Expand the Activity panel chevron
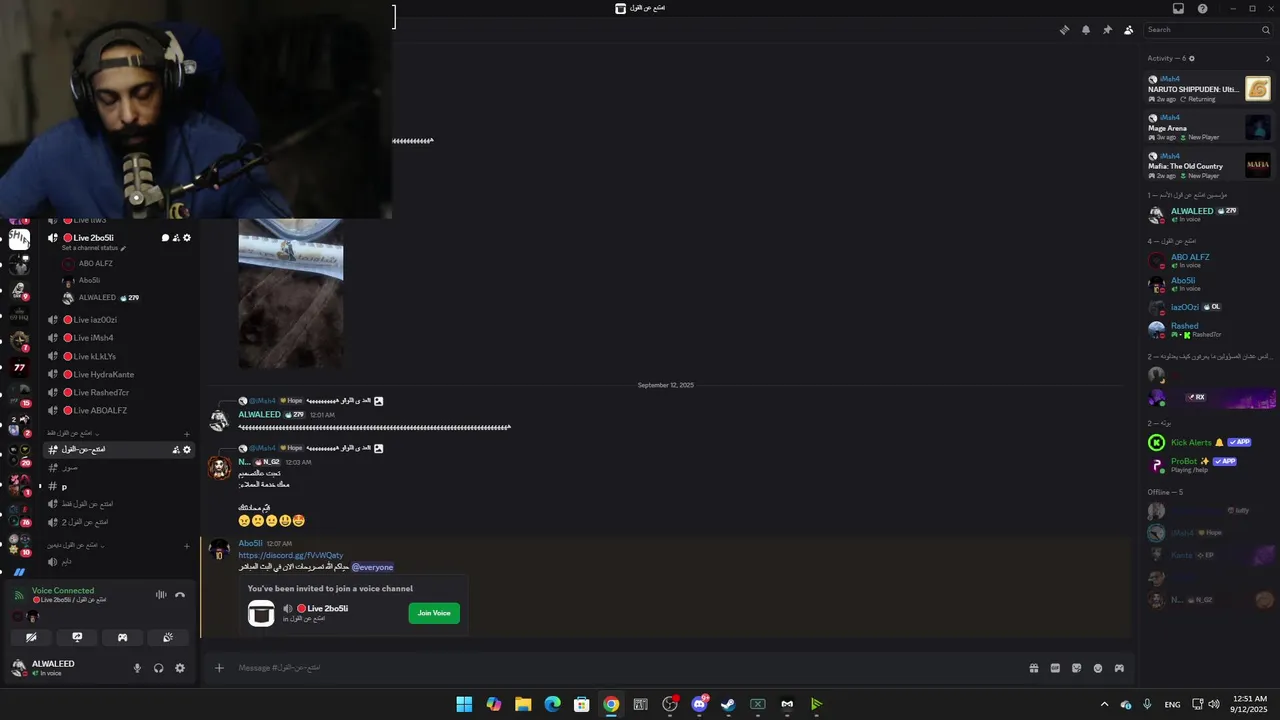This screenshot has width=1280, height=720. (1268, 58)
